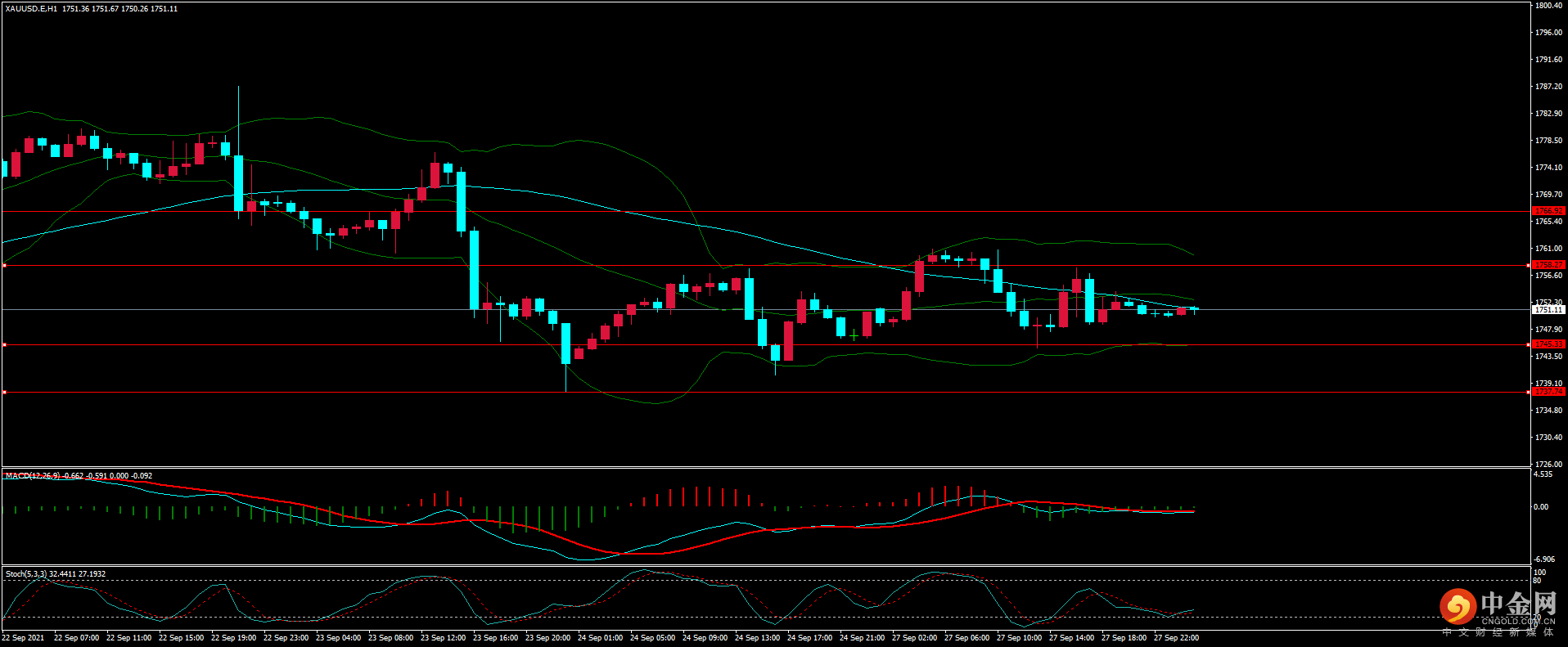Click the 1765.40 price scale label

pyautogui.click(x=1548, y=222)
